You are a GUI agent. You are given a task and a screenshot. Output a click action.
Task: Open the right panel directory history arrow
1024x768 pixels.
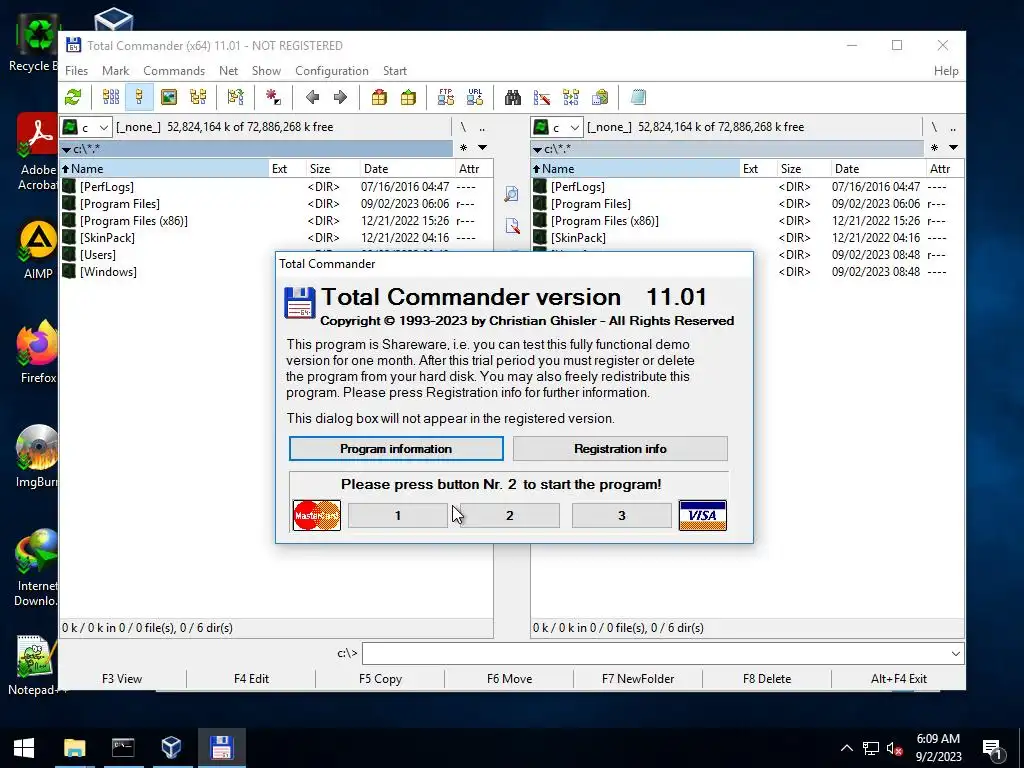(953, 148)
